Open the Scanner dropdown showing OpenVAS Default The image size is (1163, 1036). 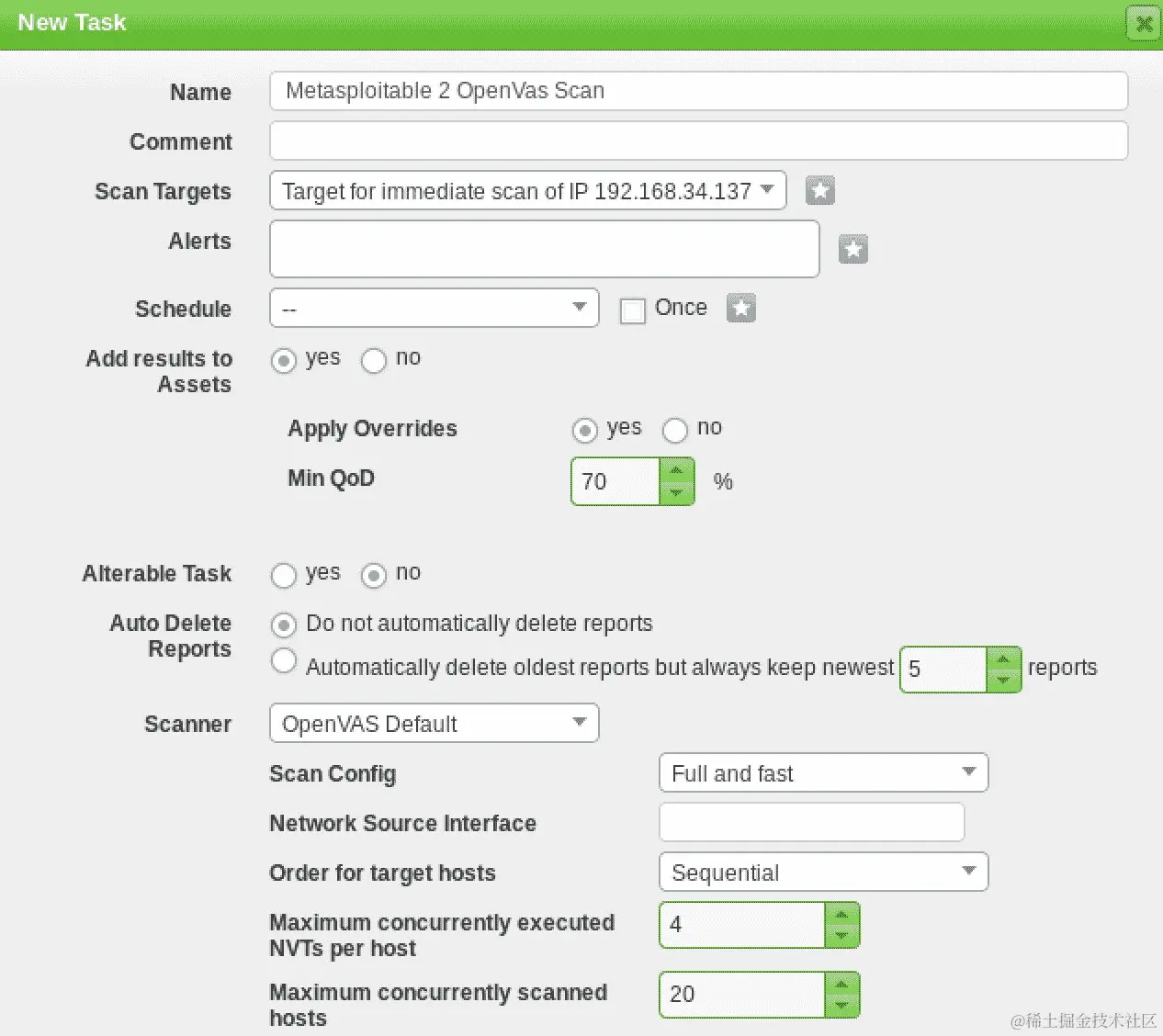[435, 723]
